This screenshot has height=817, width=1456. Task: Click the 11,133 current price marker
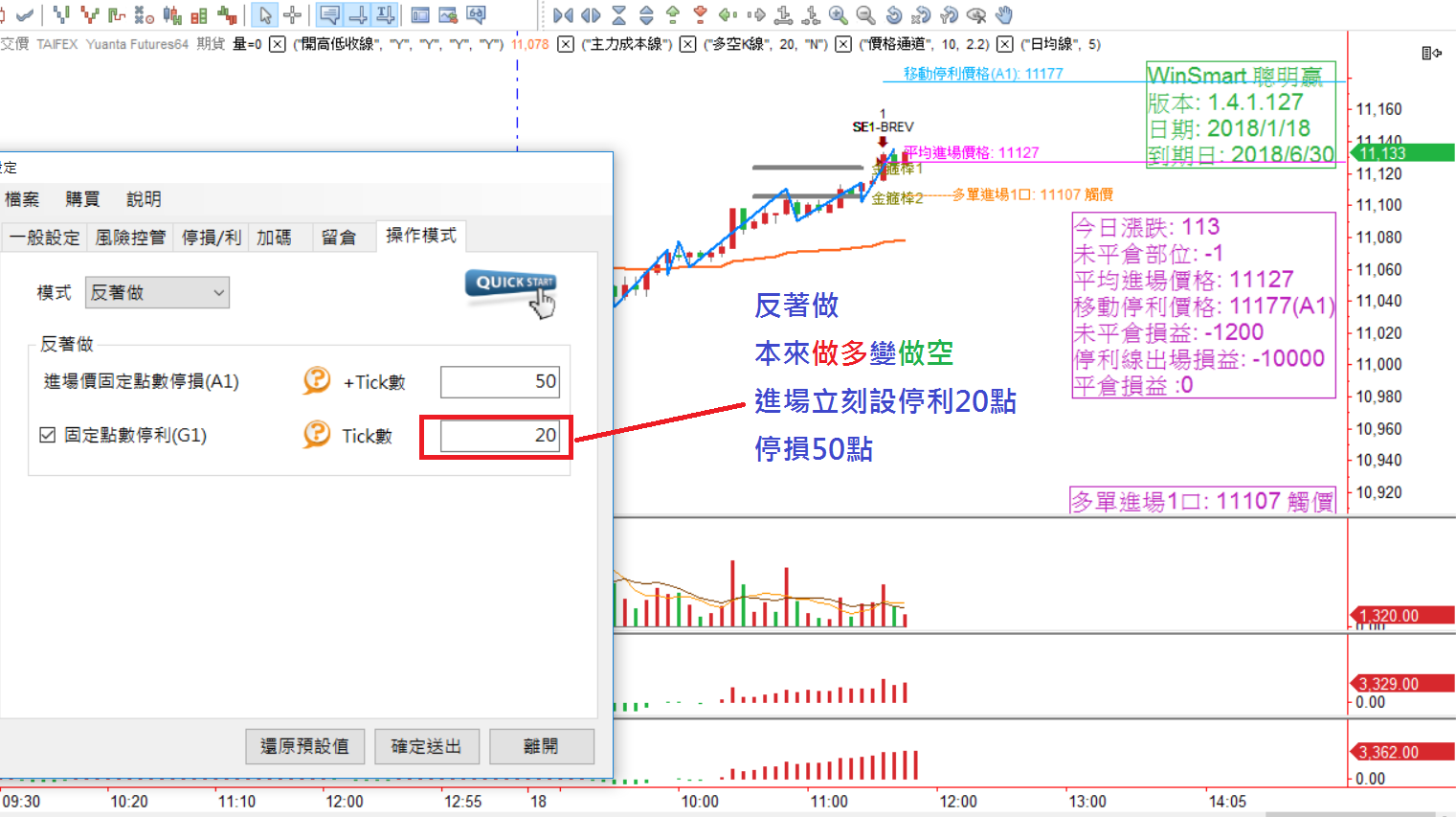1401,152
